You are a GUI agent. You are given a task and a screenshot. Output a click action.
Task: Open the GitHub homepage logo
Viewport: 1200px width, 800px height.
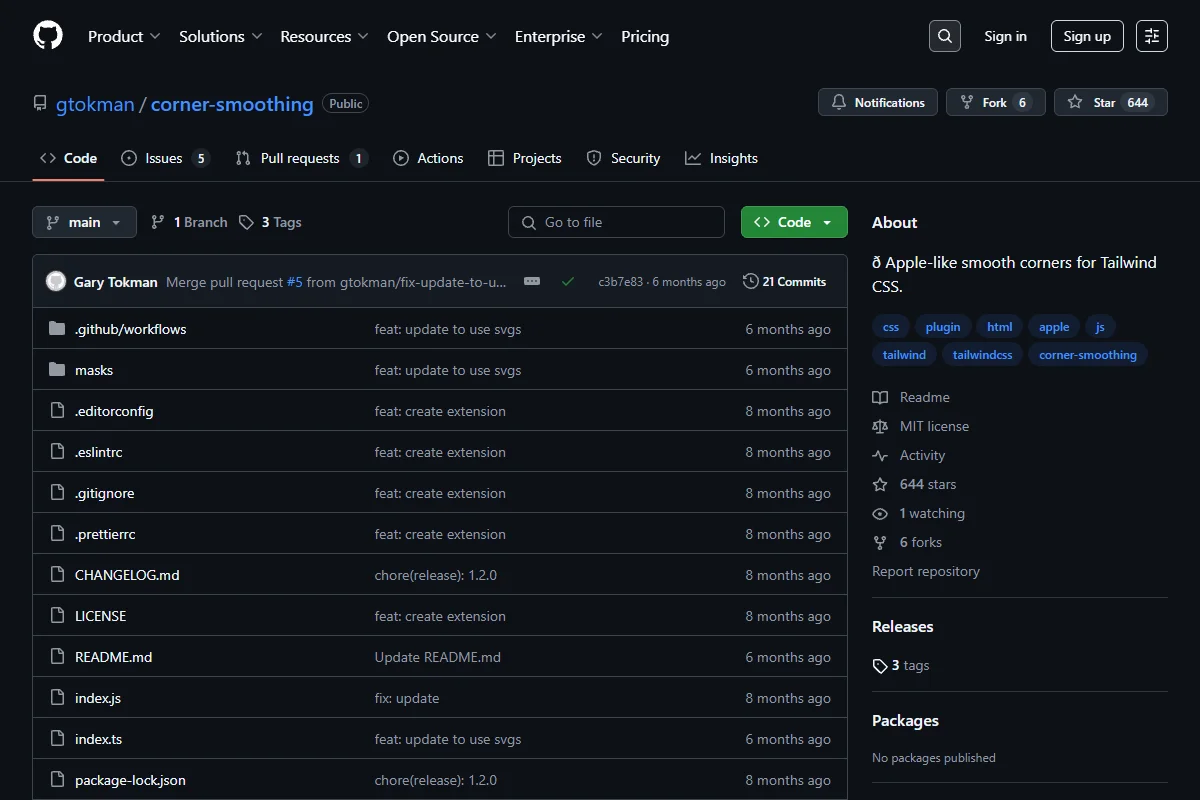48,36
